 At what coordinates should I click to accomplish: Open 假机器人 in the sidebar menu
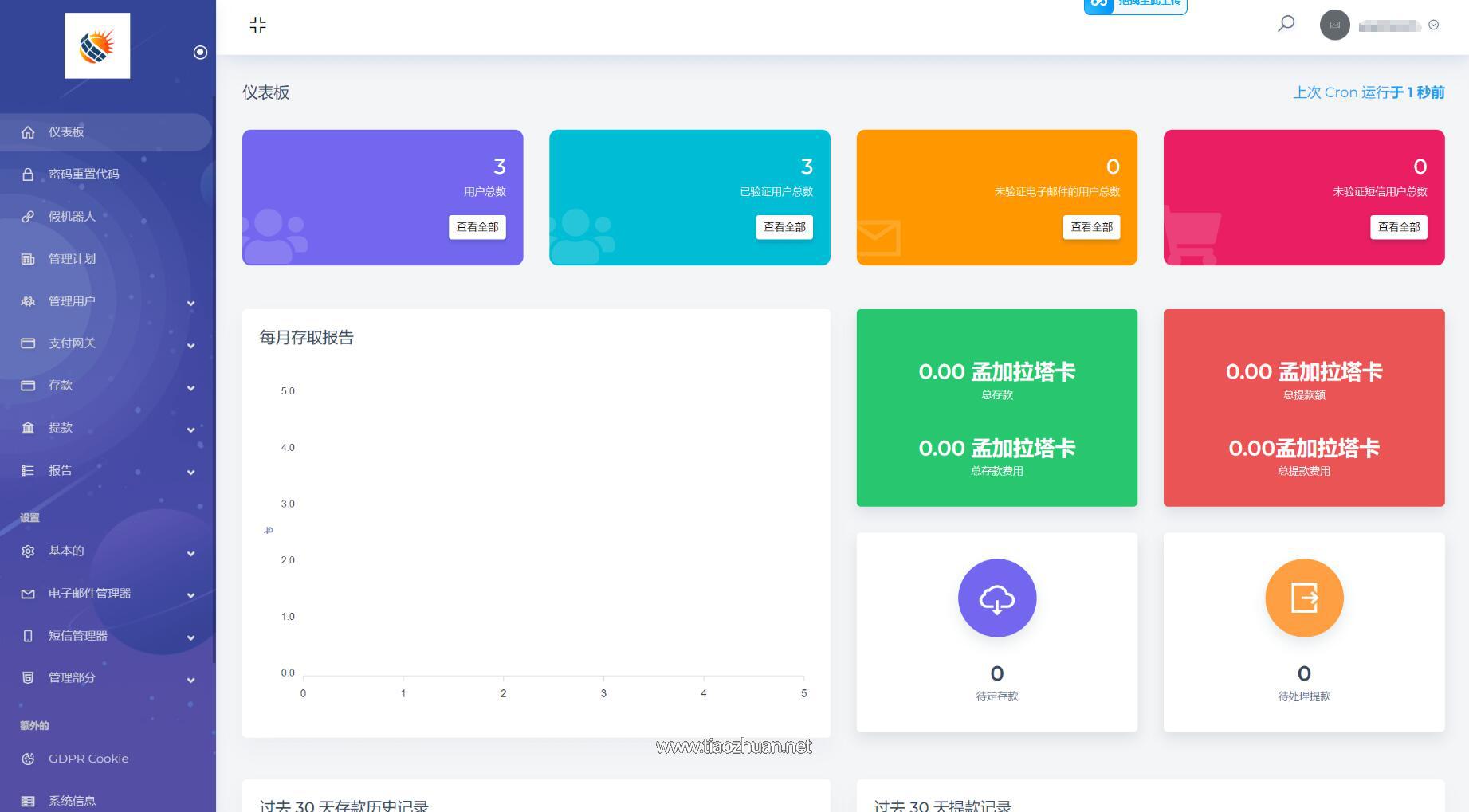[x=72, y=217]
